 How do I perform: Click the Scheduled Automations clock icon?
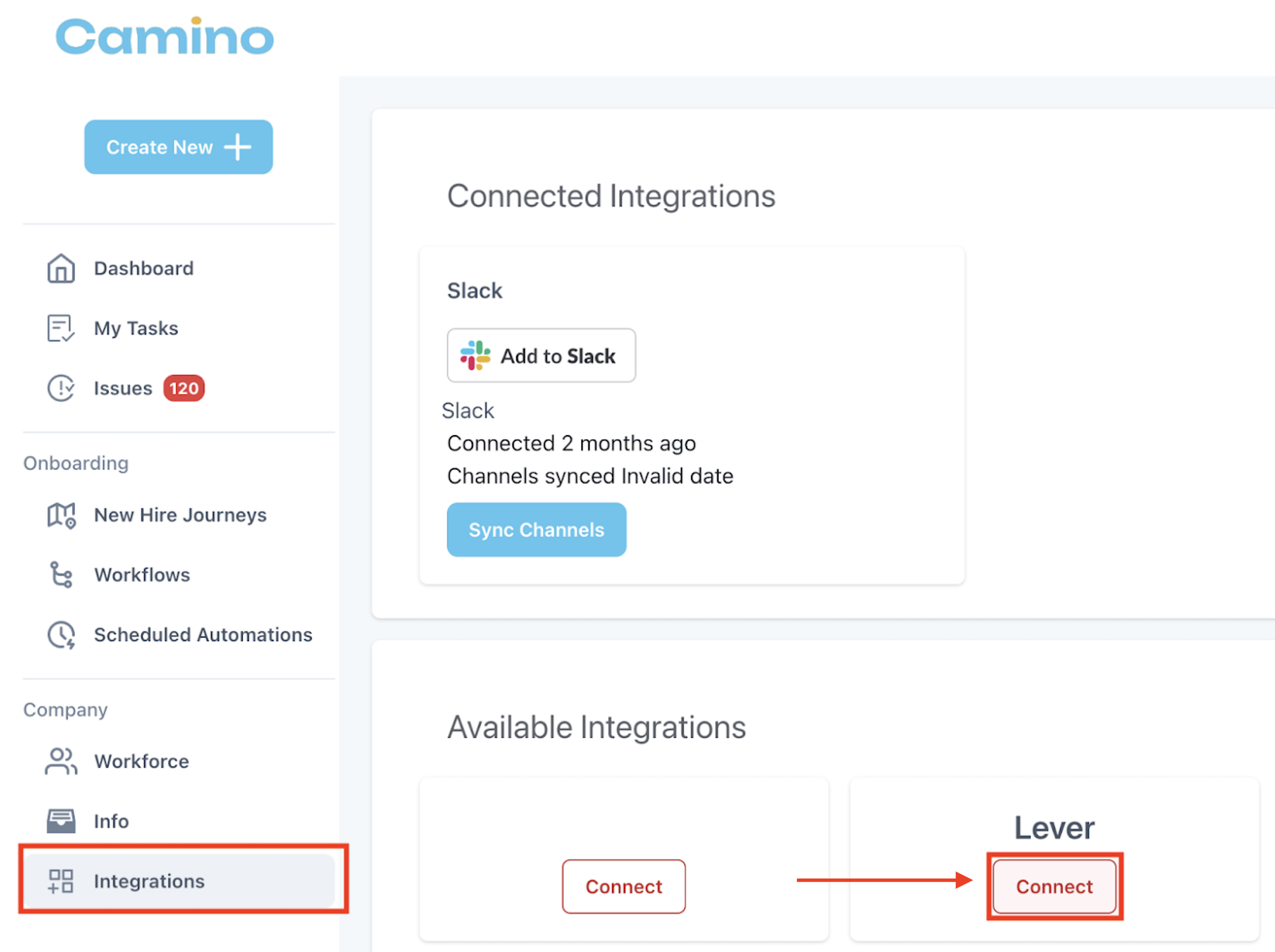61,635
